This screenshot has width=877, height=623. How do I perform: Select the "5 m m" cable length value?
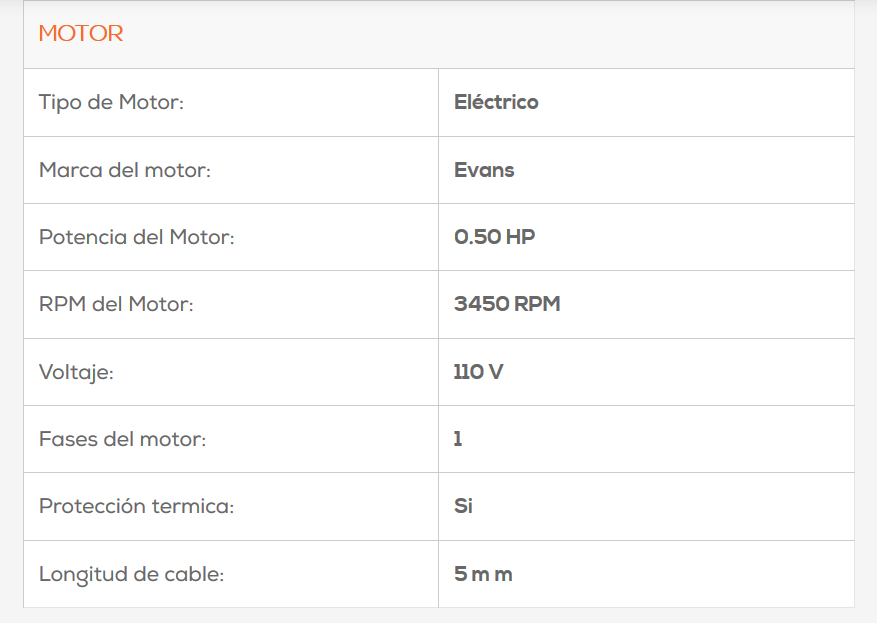click(x=483, y=575)
